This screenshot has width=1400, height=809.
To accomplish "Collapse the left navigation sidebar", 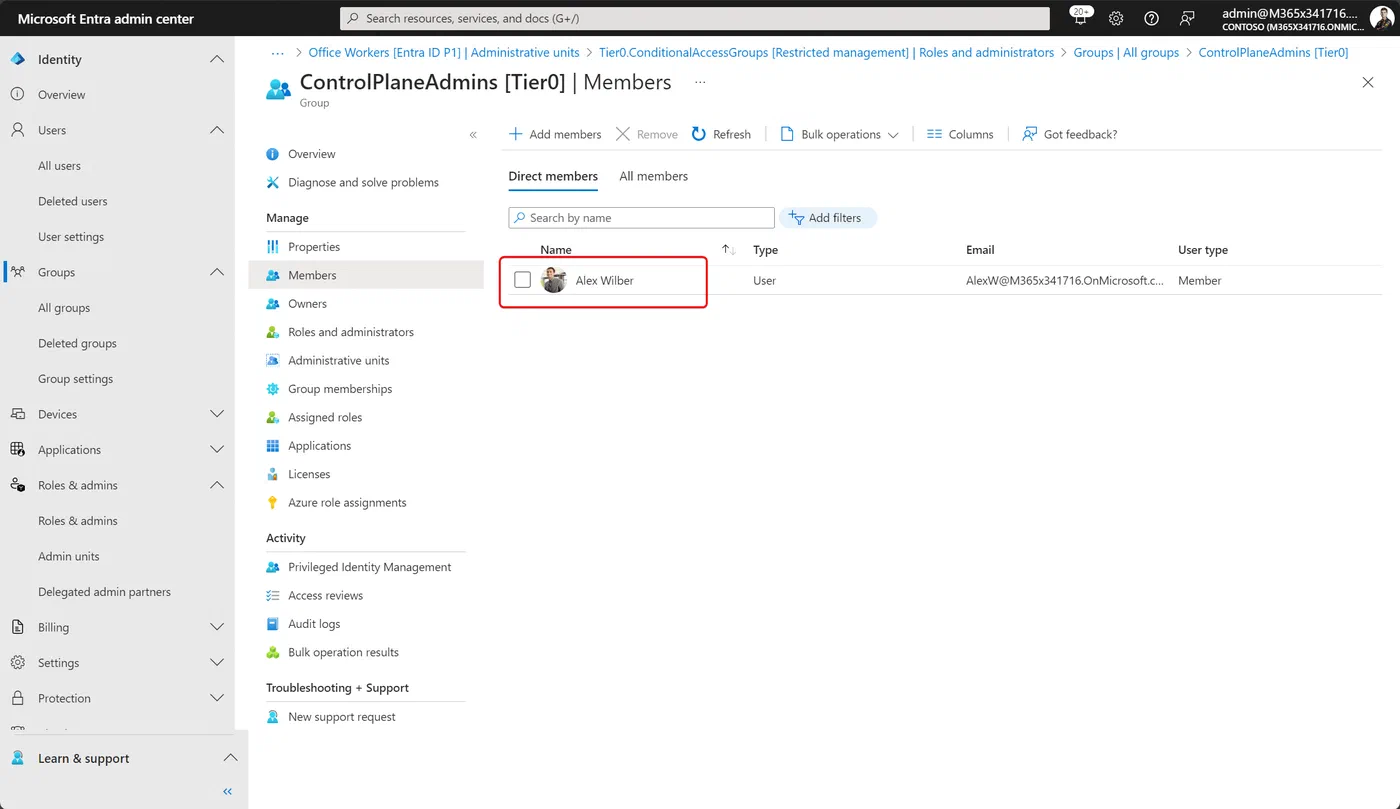I will (x=227, y=791).
